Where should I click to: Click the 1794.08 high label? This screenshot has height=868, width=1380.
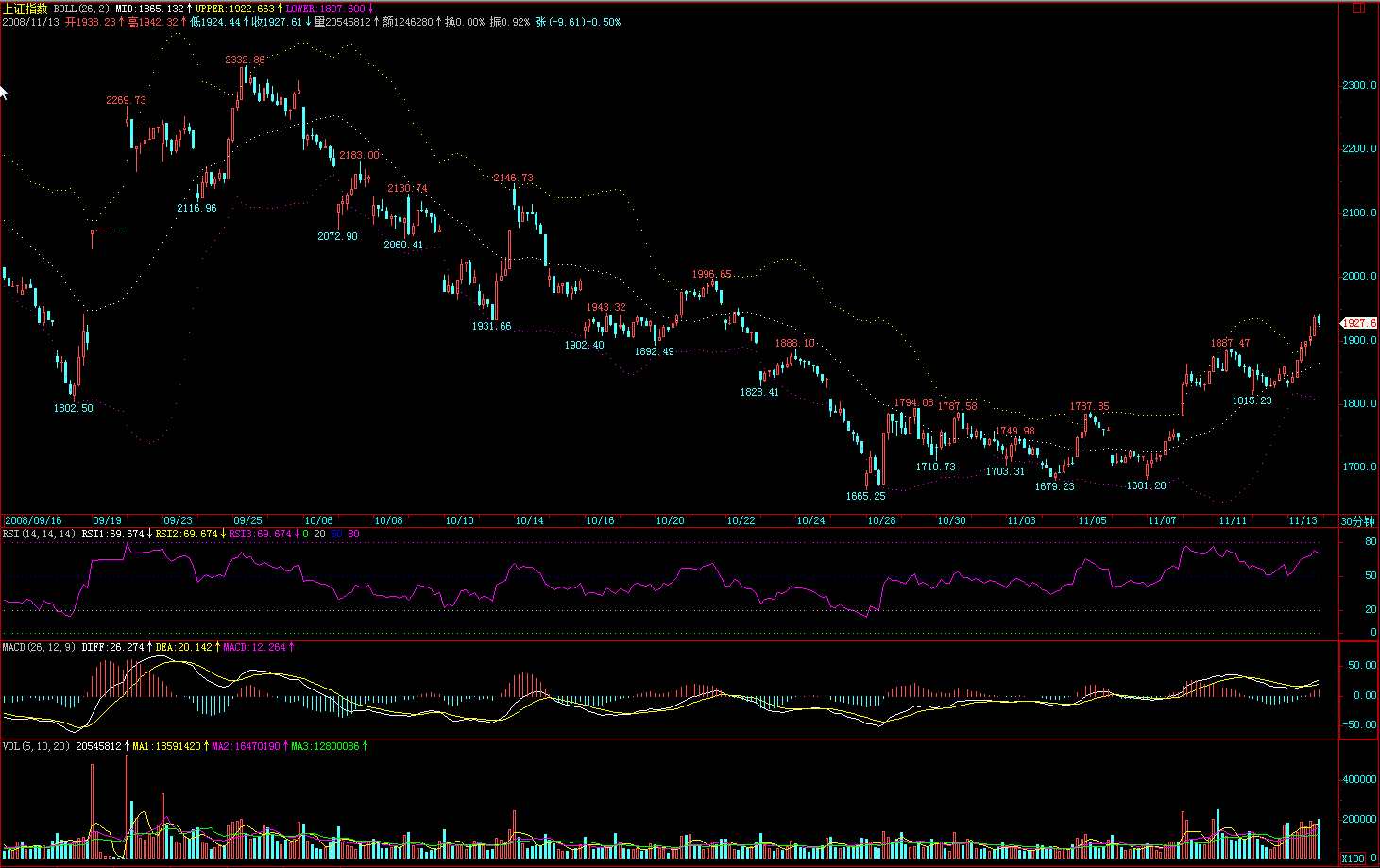coord(913,402)
